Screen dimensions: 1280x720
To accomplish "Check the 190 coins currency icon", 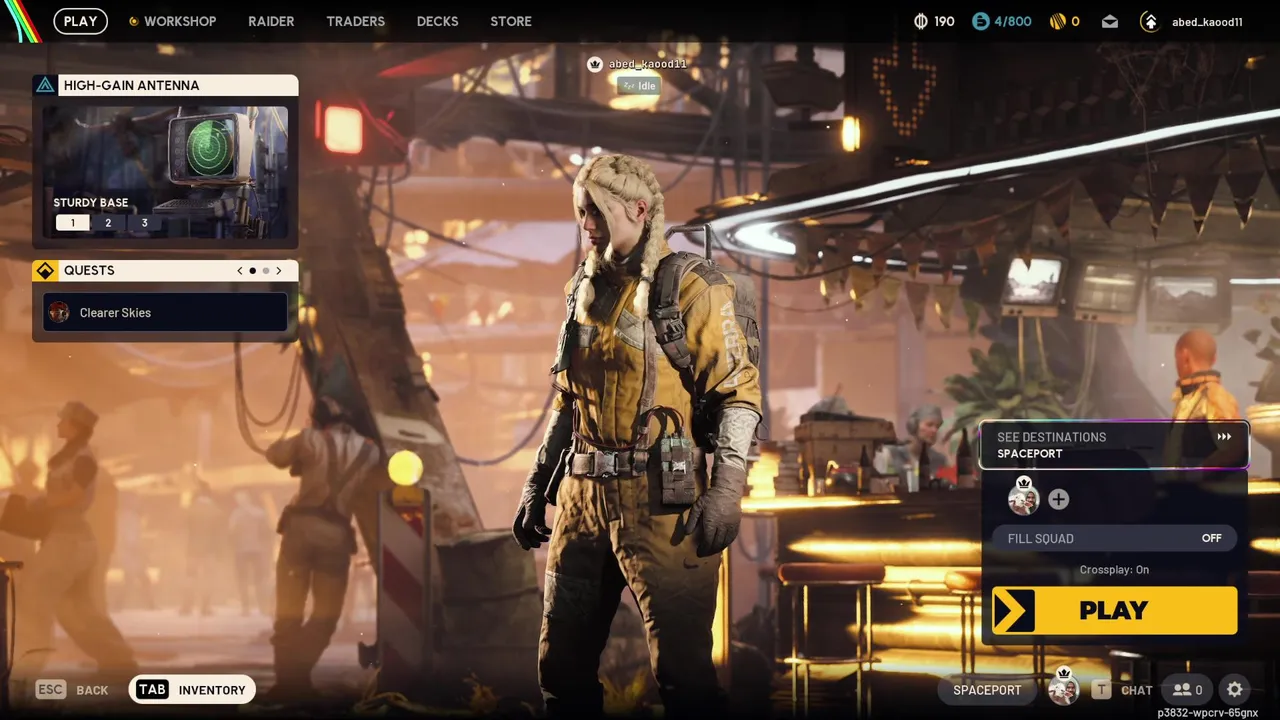I will point(921,21).
